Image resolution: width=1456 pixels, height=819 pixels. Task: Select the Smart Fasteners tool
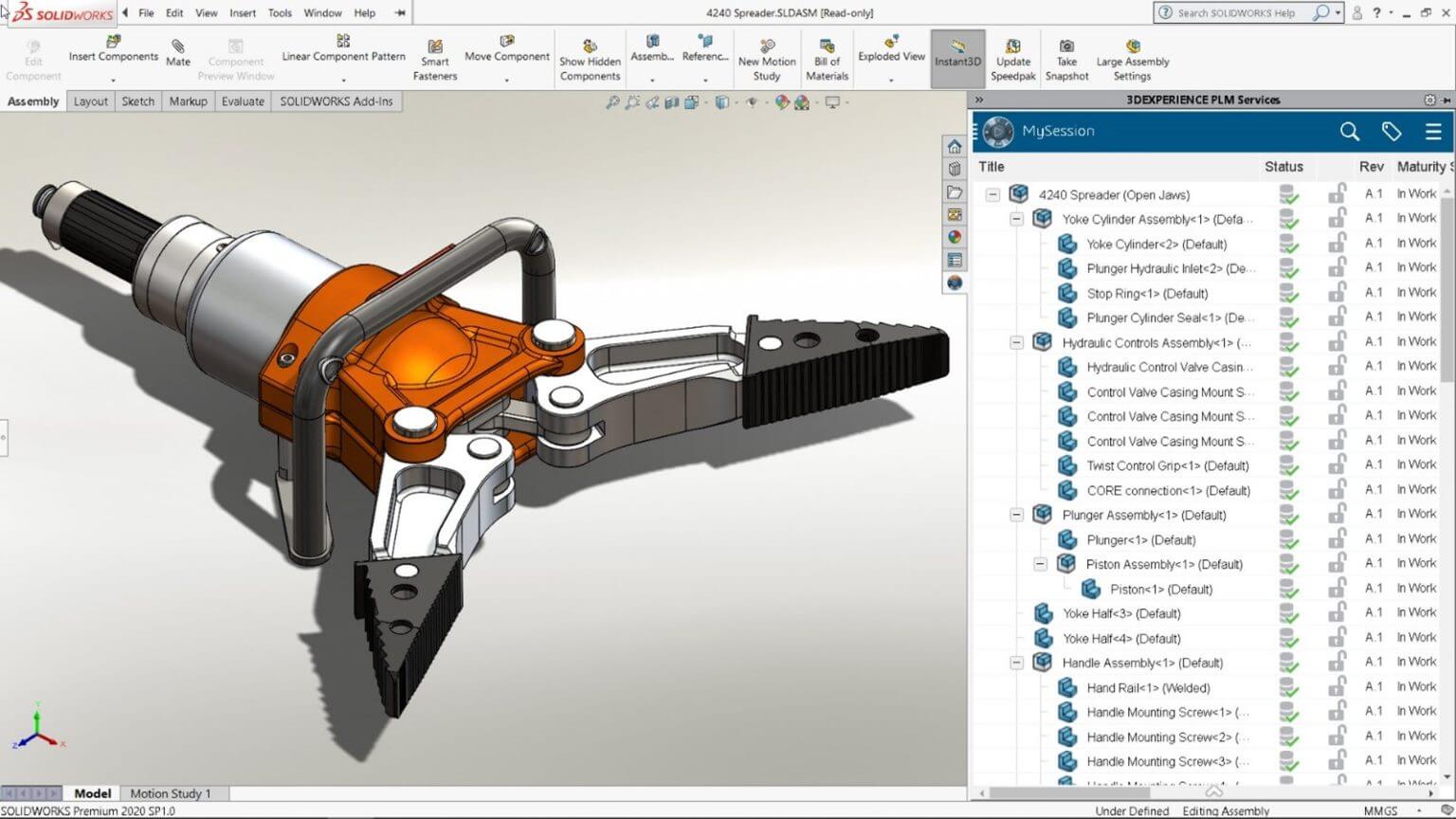pyautogui.click(x=434, y=57)
